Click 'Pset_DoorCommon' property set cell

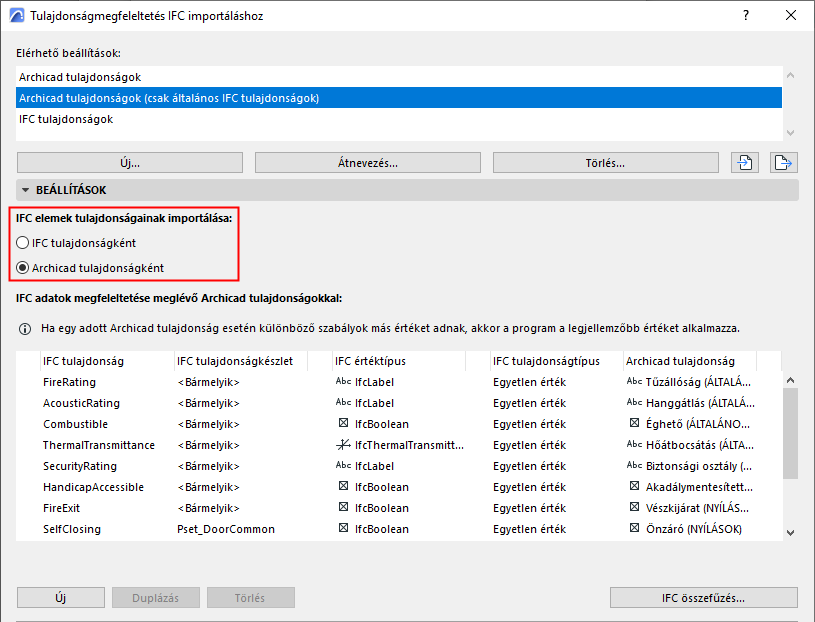[x=226, y=529]
